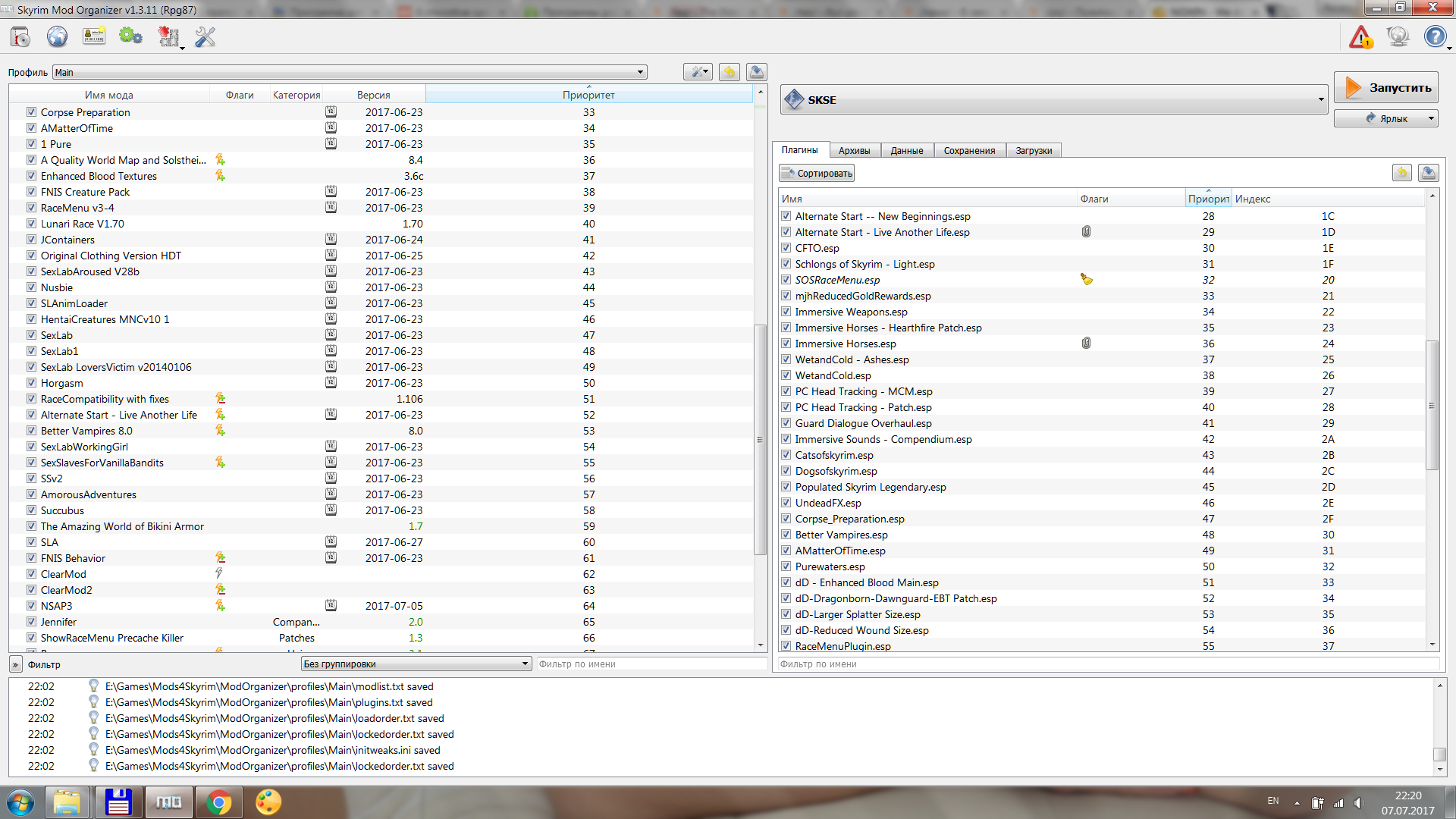Open the Configure Profiles icon

click(94, 36)
